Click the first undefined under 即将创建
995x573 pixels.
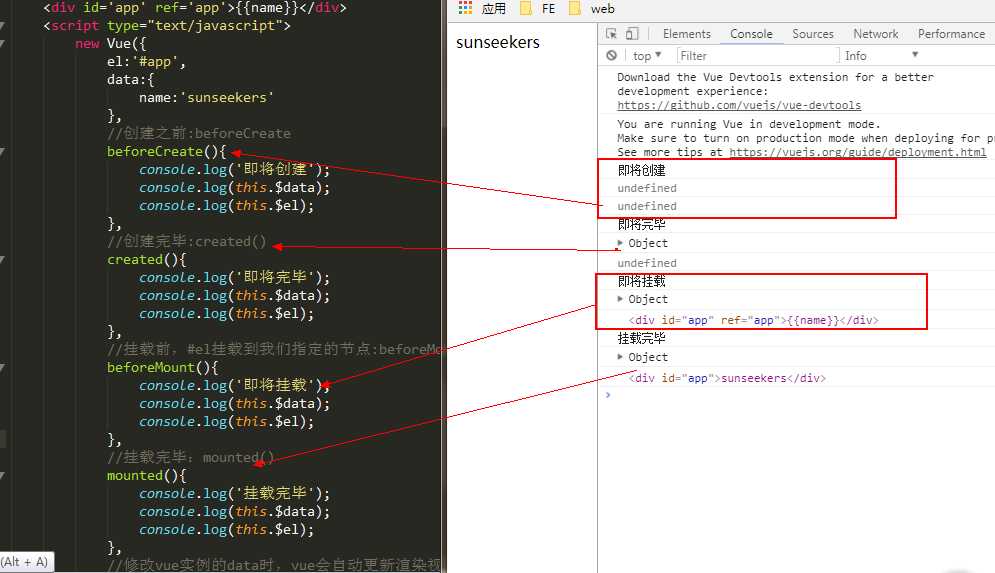pos(647,188)
